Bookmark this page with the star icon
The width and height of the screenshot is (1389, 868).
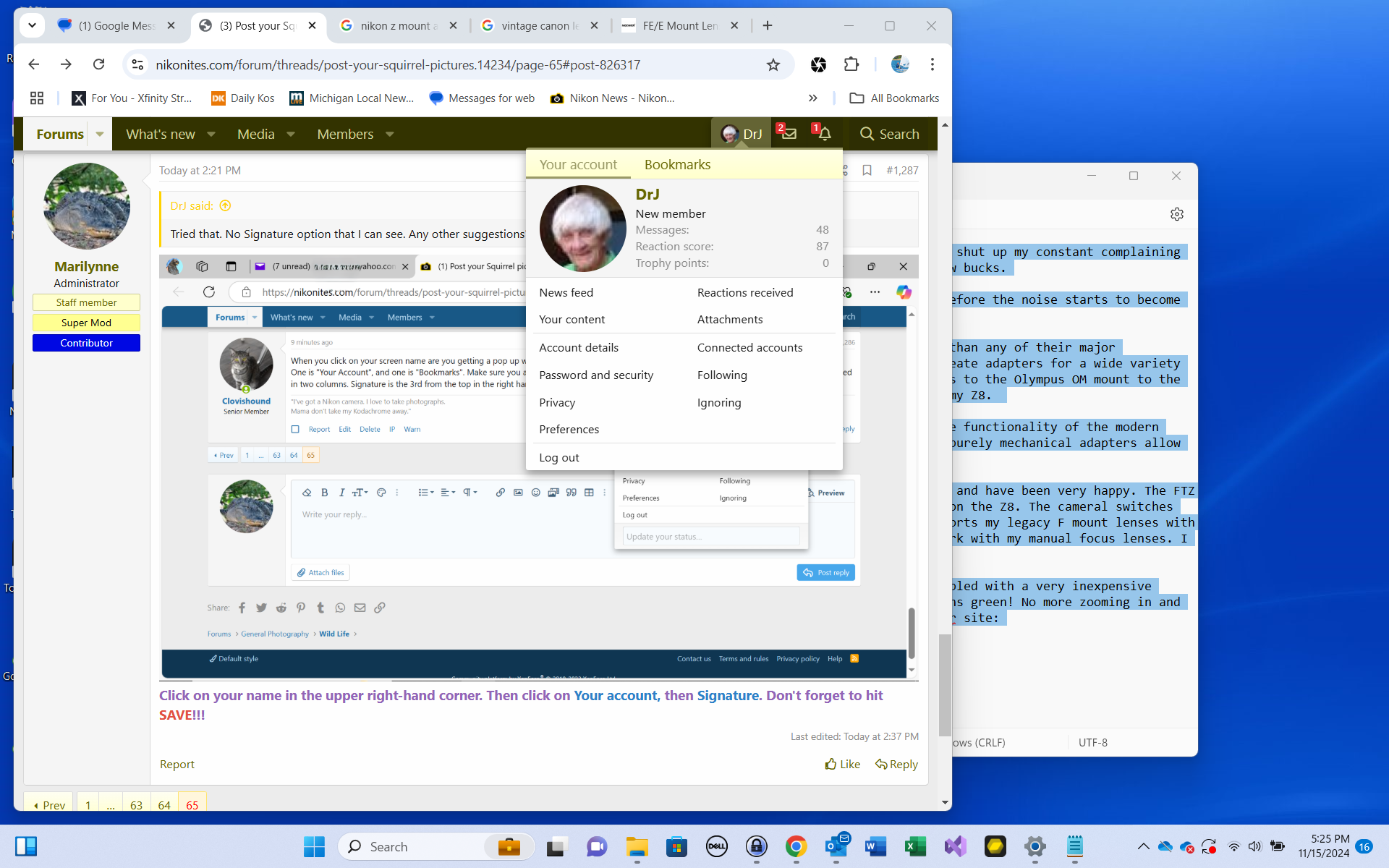pyautogui.click(x=773, y=65)
